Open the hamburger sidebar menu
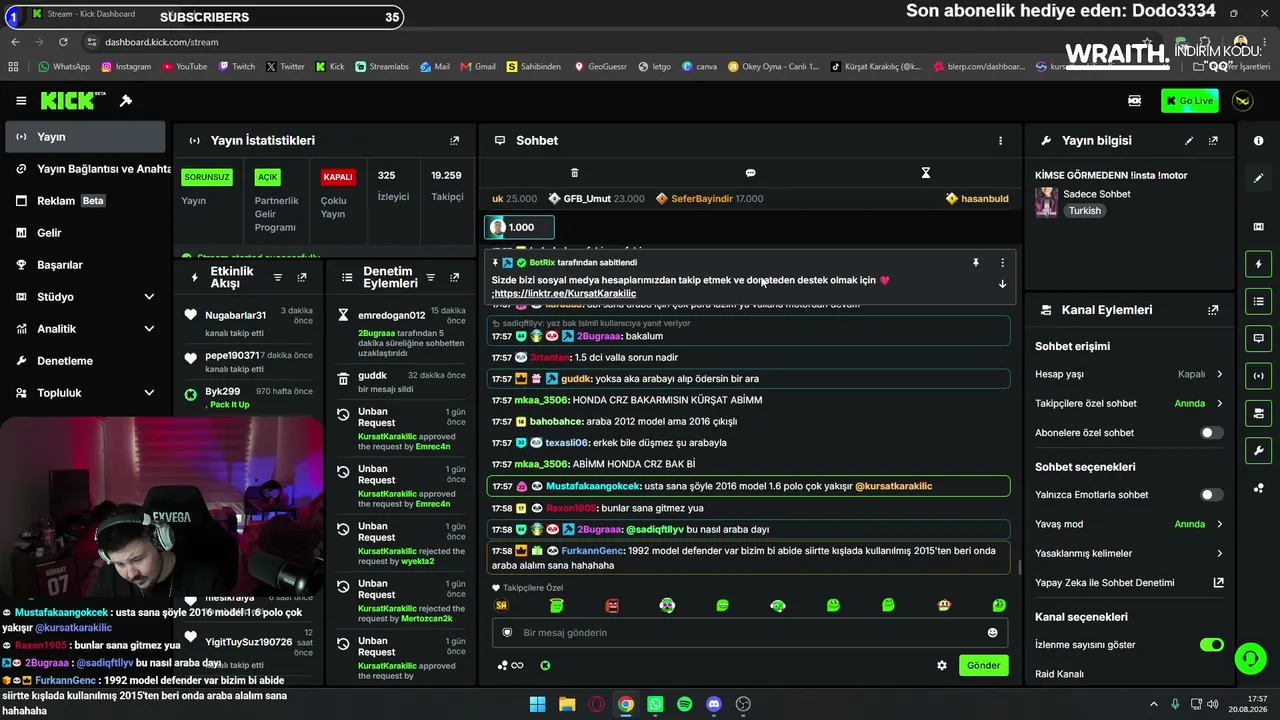The image size is (1280, 720). click(x=21, y=101)
